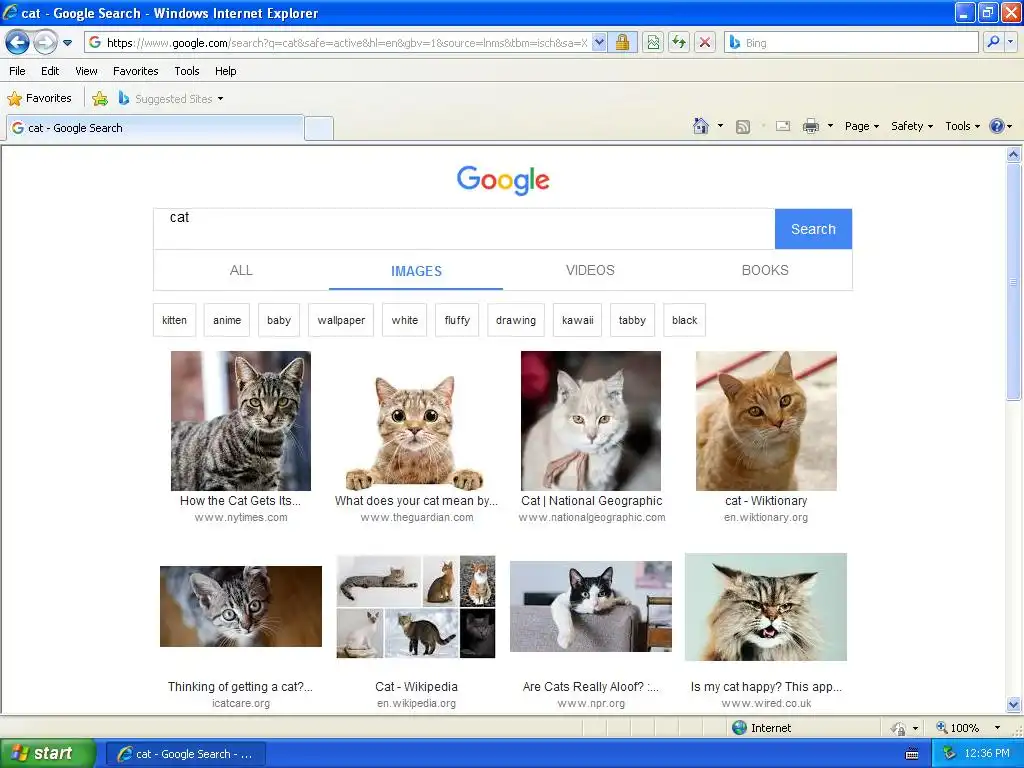Open a new blank tab

319,128
